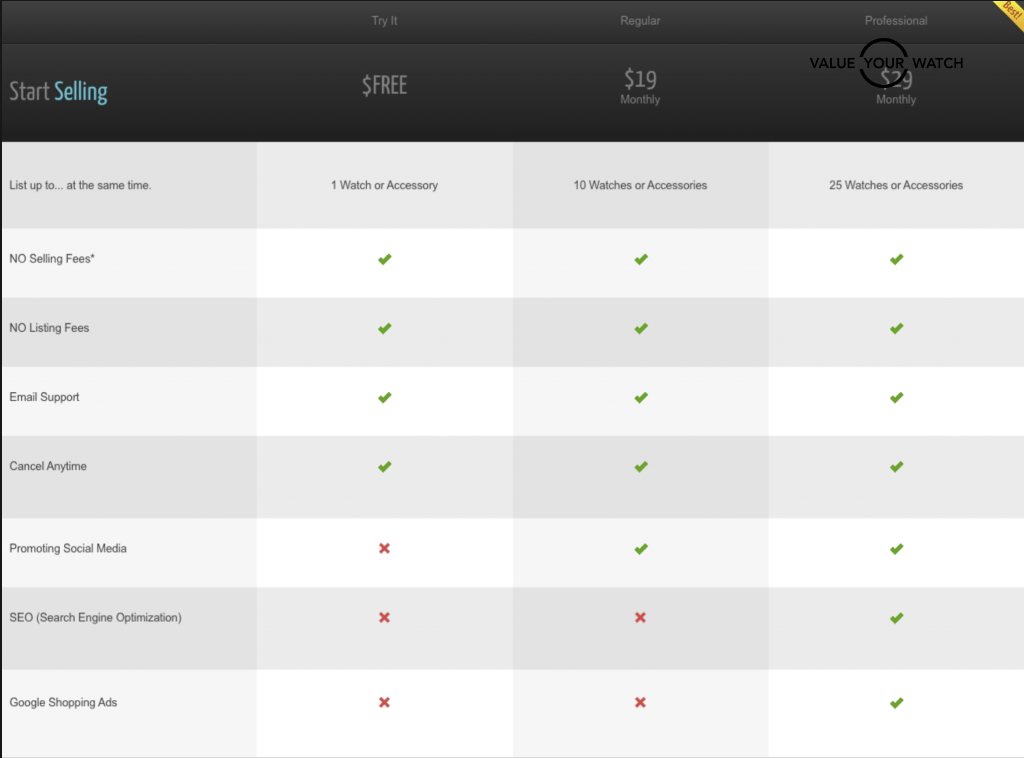
Task: Click the 25 Watches or Accessories cell
Action: point(896,185)
